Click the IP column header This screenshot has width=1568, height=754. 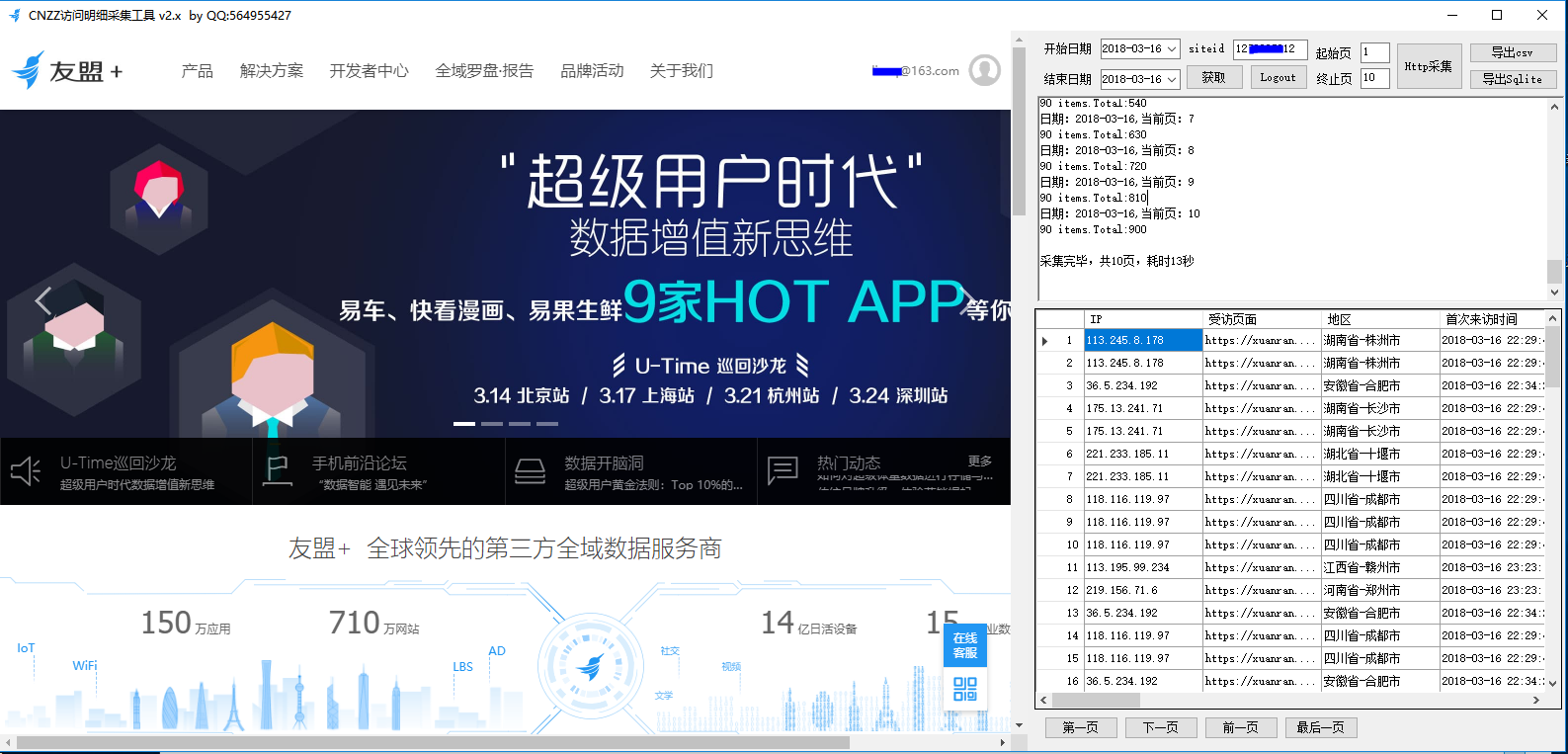click(x=1143, y=319)
